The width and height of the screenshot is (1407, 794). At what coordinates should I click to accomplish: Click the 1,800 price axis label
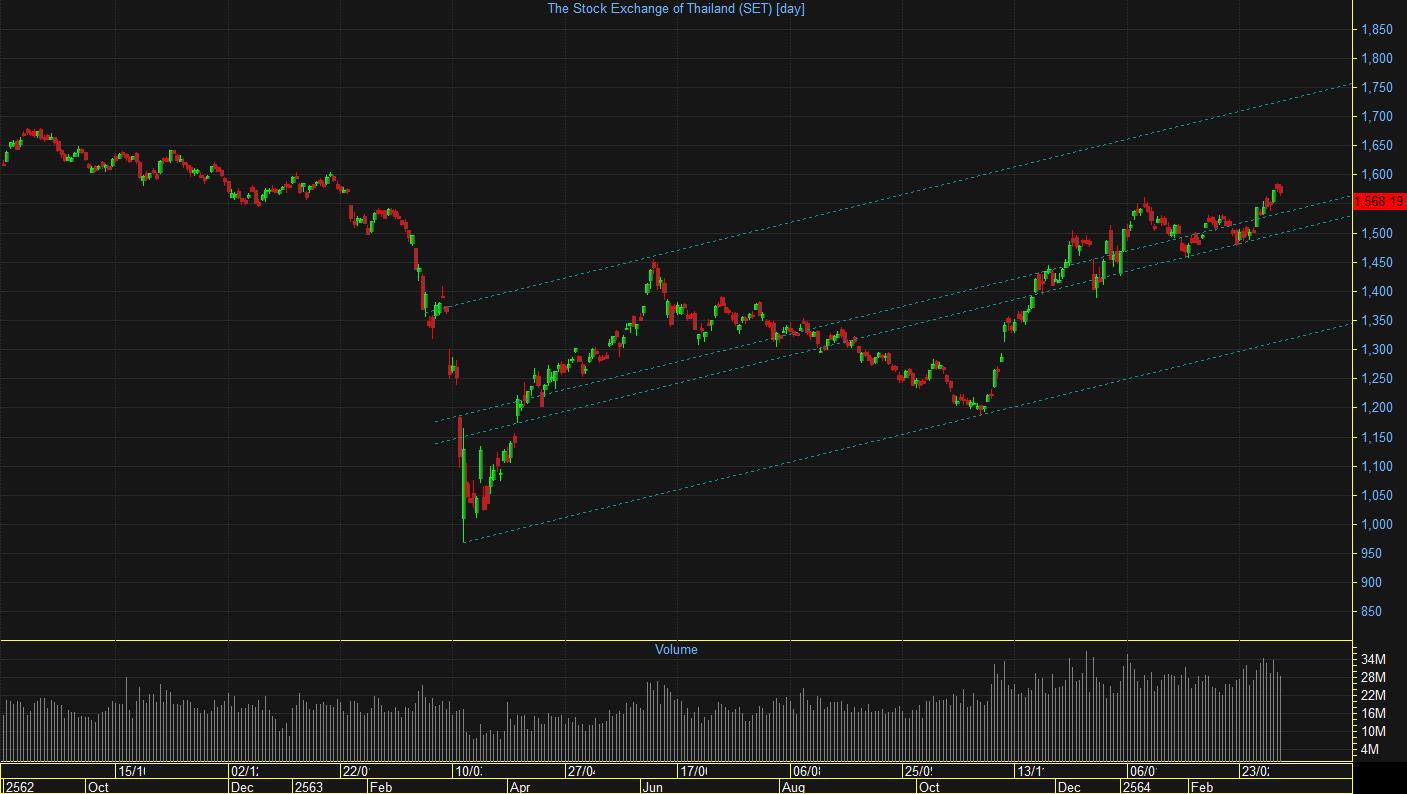tap(1377, 59)
